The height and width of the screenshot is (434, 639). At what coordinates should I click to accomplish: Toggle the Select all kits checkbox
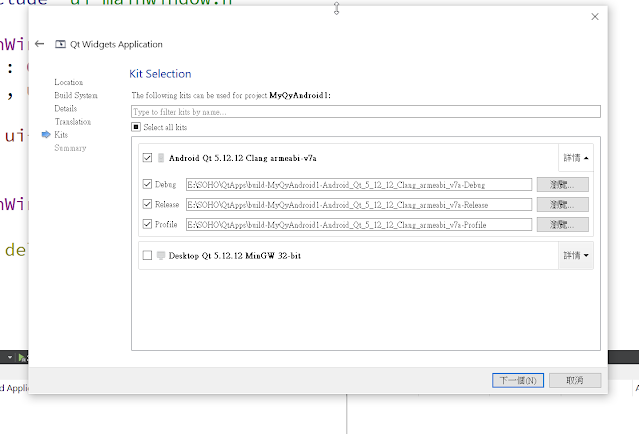coord(136,127)
